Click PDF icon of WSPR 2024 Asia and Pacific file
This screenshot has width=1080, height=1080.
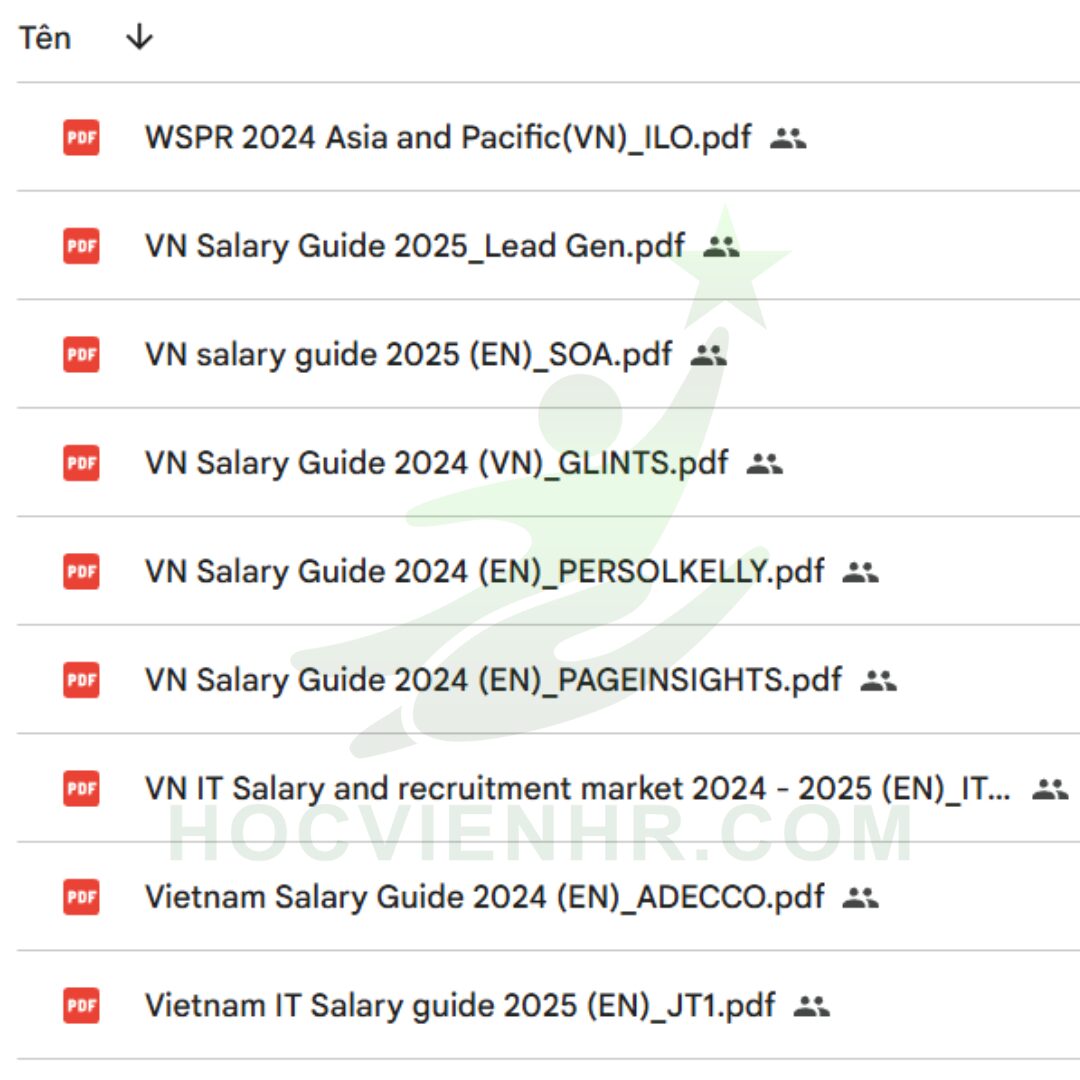point(81,137)
